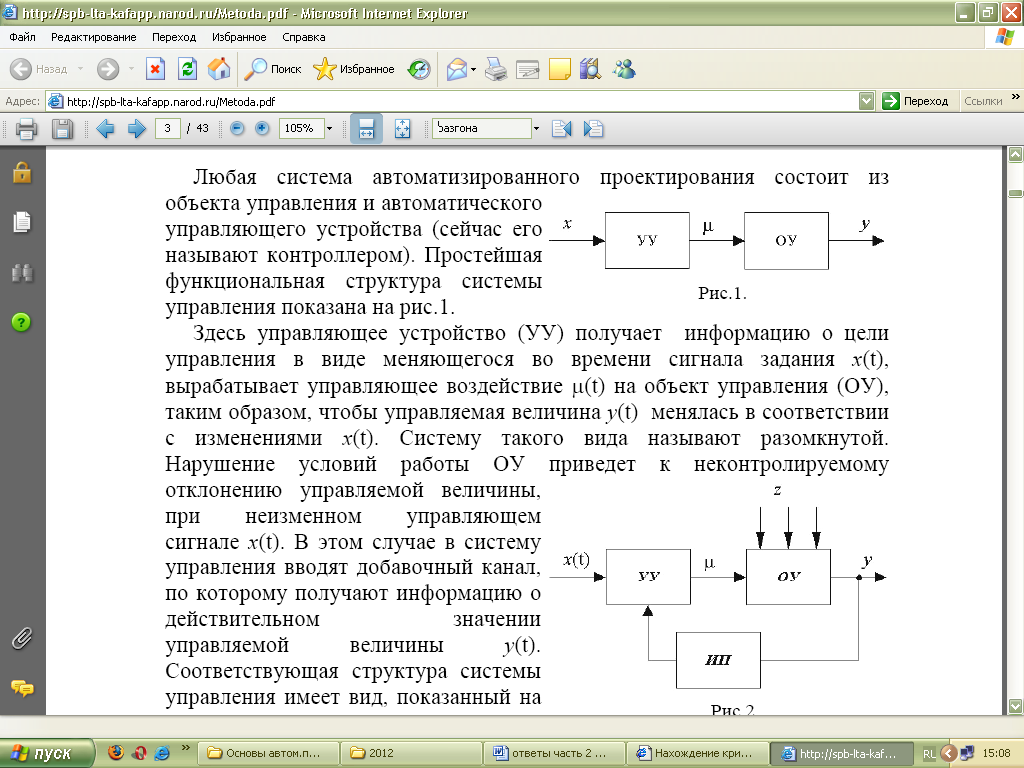The height and width of the screenshot is (768, 1024).
Task: Find next occurrence icon
Action: 593,129
